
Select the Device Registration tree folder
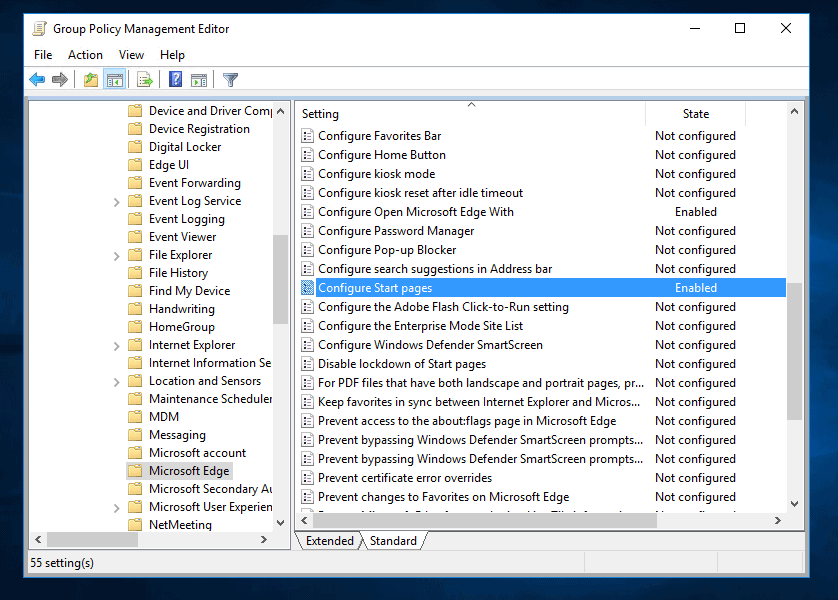(x=199, y=129)
